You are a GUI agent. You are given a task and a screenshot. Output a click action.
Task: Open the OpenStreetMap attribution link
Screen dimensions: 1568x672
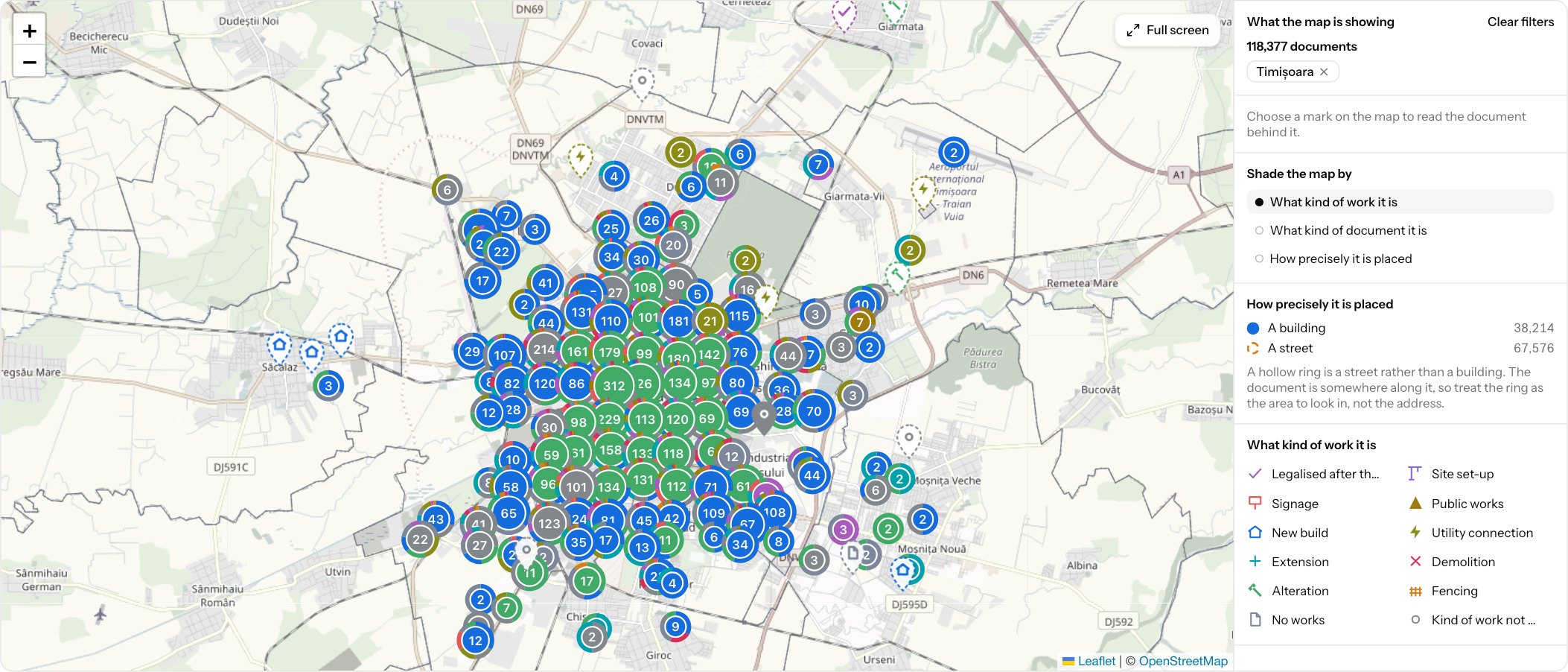(1183, 661)
